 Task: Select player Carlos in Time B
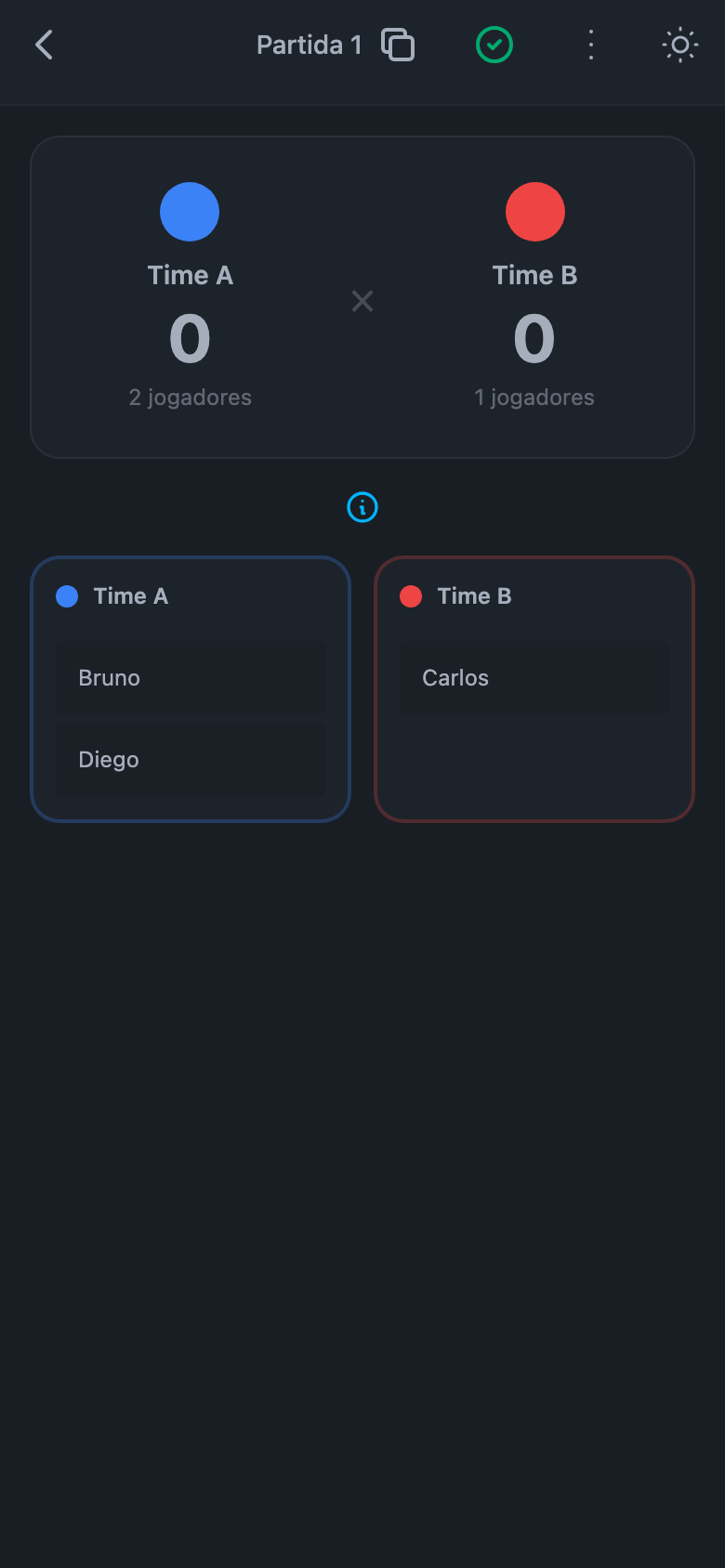pos(534,678)
